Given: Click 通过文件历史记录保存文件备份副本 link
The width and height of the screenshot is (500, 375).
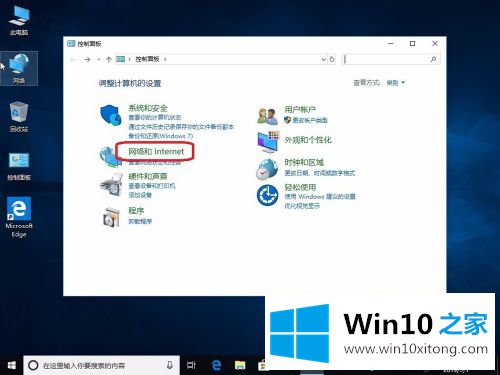Looking at the screenshot, I should [181, 127].
